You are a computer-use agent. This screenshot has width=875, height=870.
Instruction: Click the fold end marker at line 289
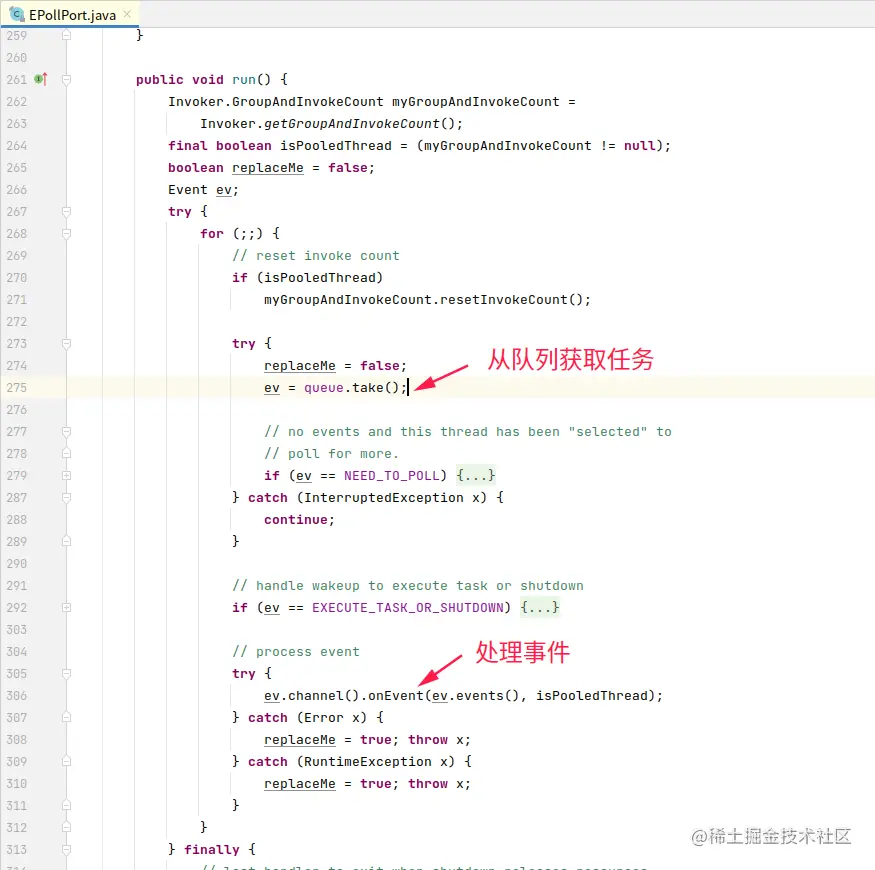66,541
